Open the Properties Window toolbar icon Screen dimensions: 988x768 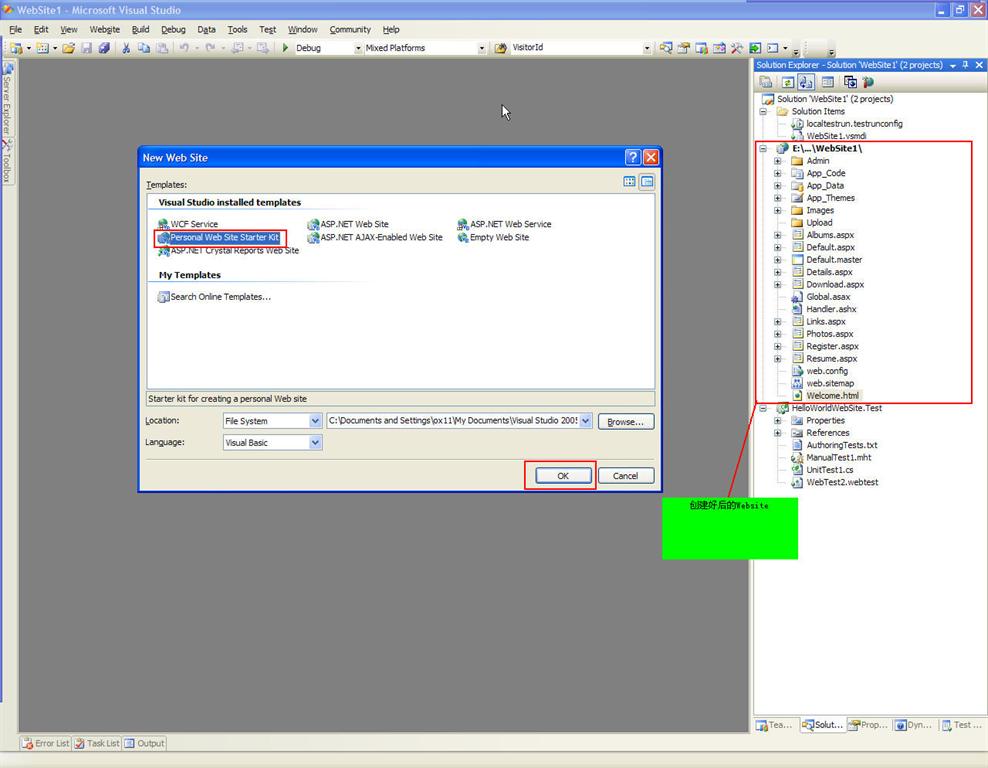tap(684, 48)
